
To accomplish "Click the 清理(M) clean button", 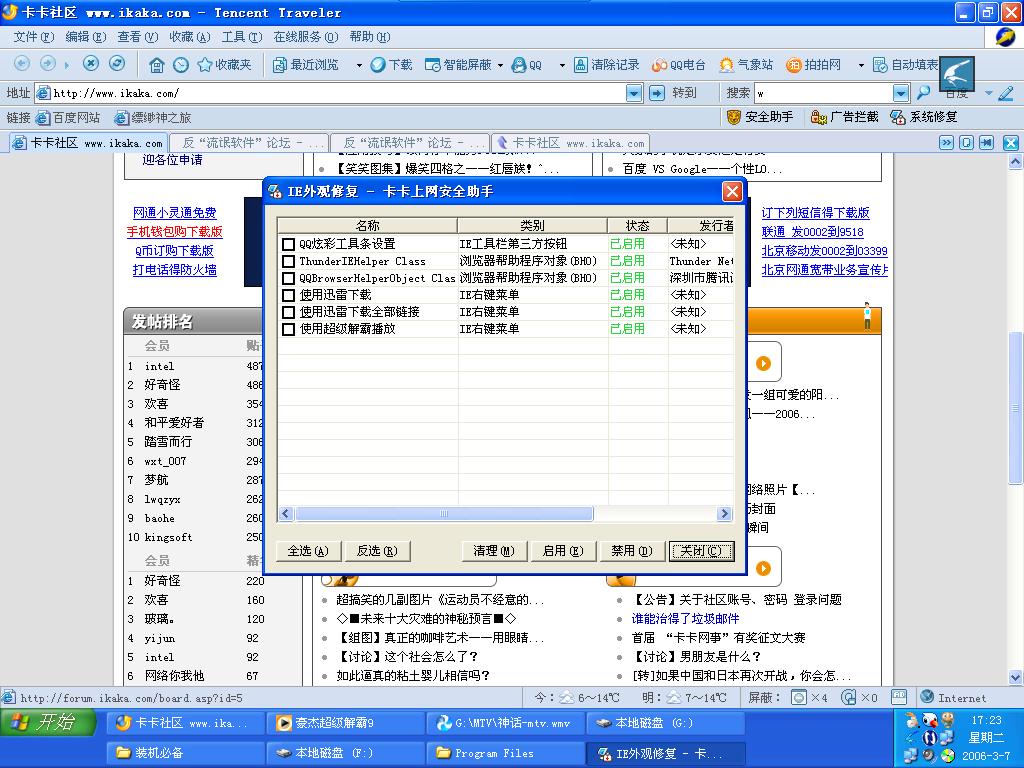I will [494, 551].
